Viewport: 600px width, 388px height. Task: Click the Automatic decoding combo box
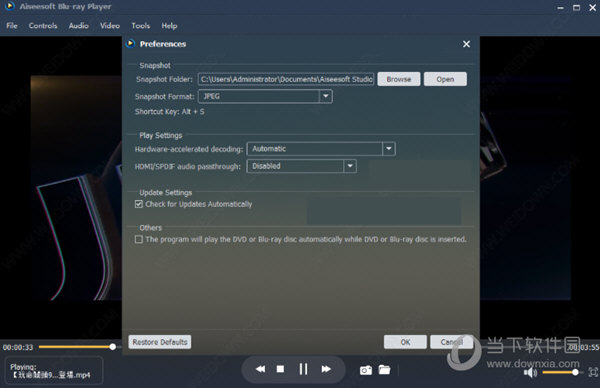(321, 149)
